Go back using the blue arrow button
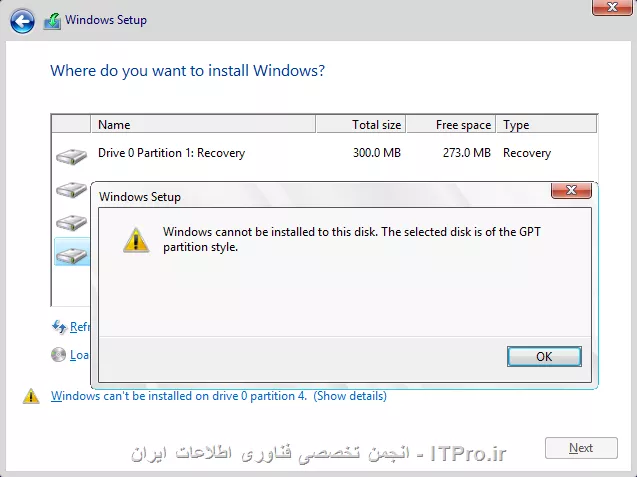Viewport: 637px width, 477px height. pyautogui.click(x=22, y=20)
